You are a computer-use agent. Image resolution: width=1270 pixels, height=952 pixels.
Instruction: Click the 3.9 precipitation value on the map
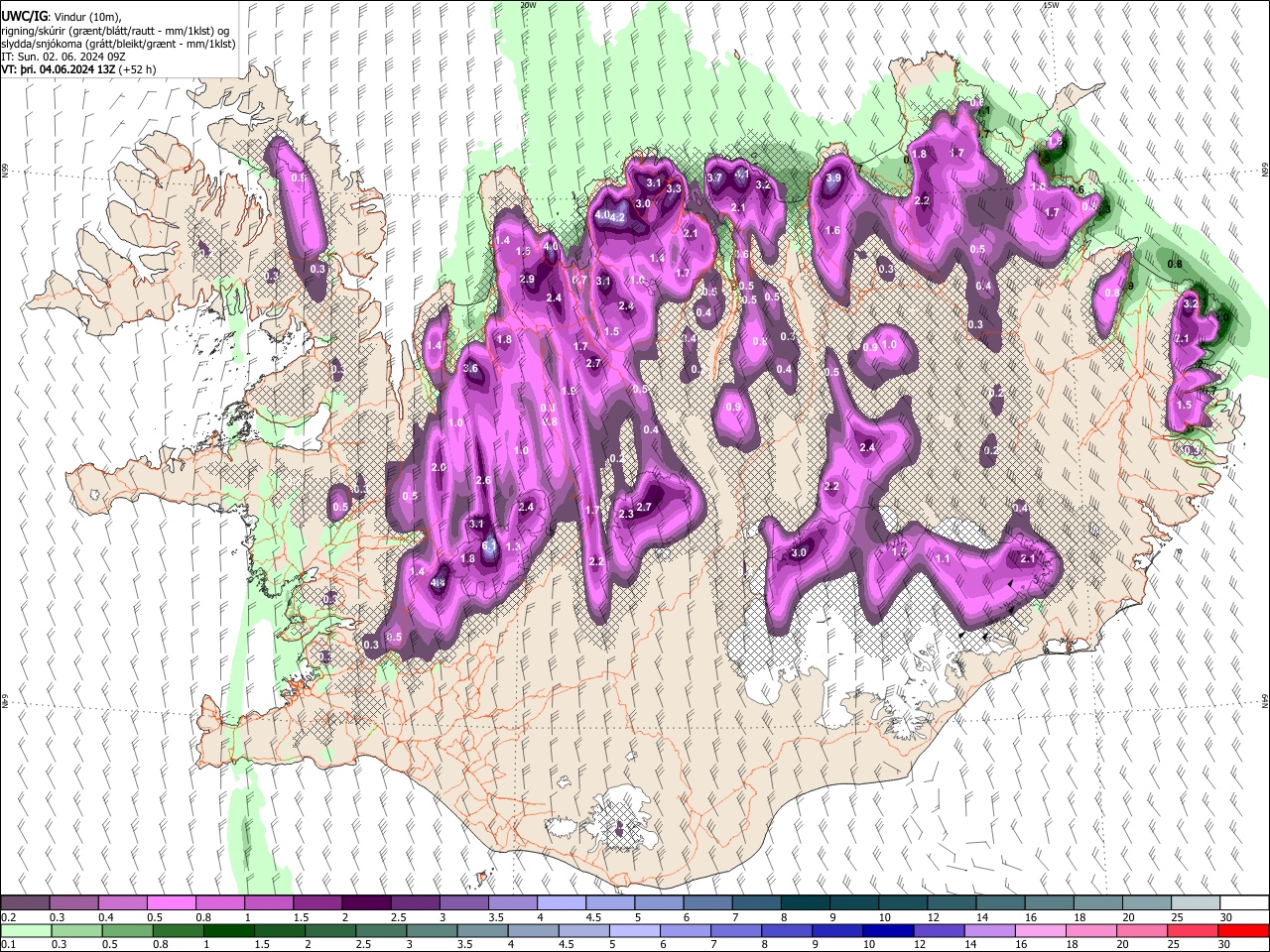point(833,178)
